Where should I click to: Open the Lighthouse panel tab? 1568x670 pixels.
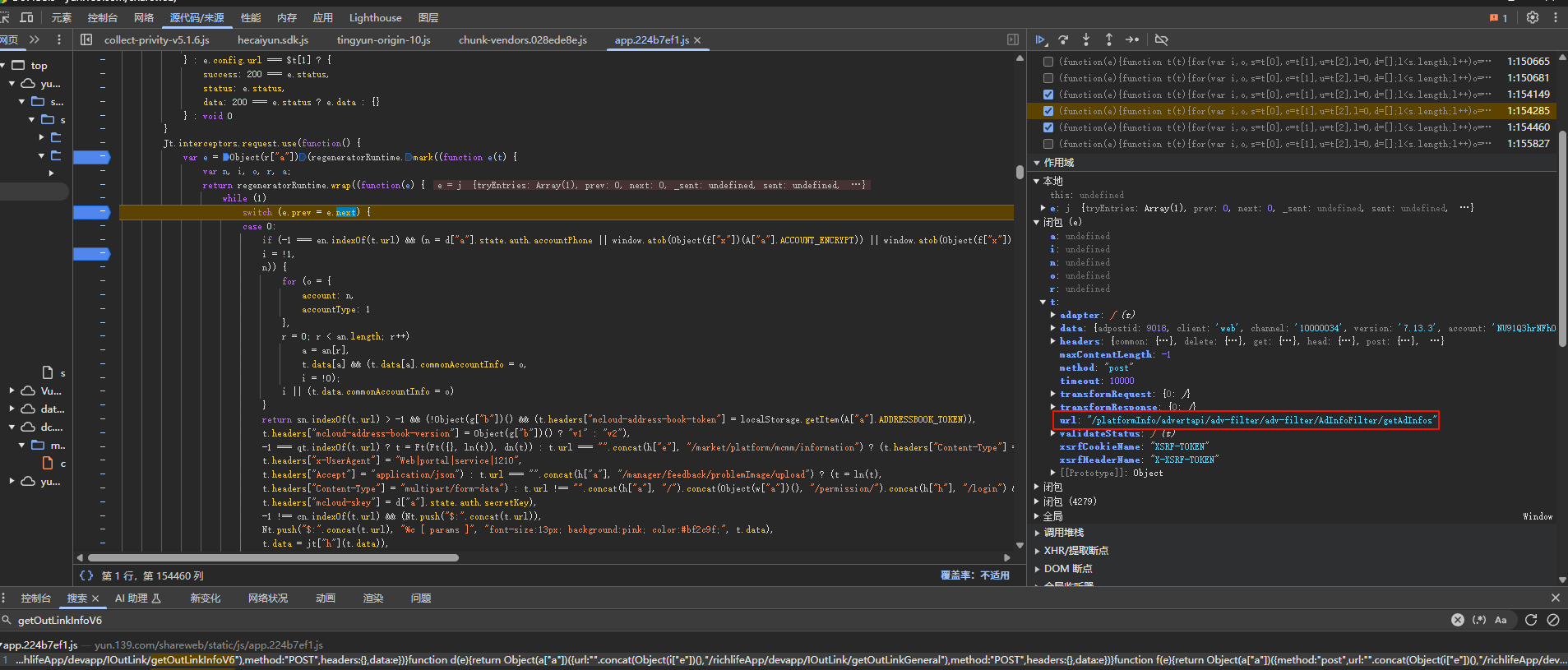click(x=375, y=17)
